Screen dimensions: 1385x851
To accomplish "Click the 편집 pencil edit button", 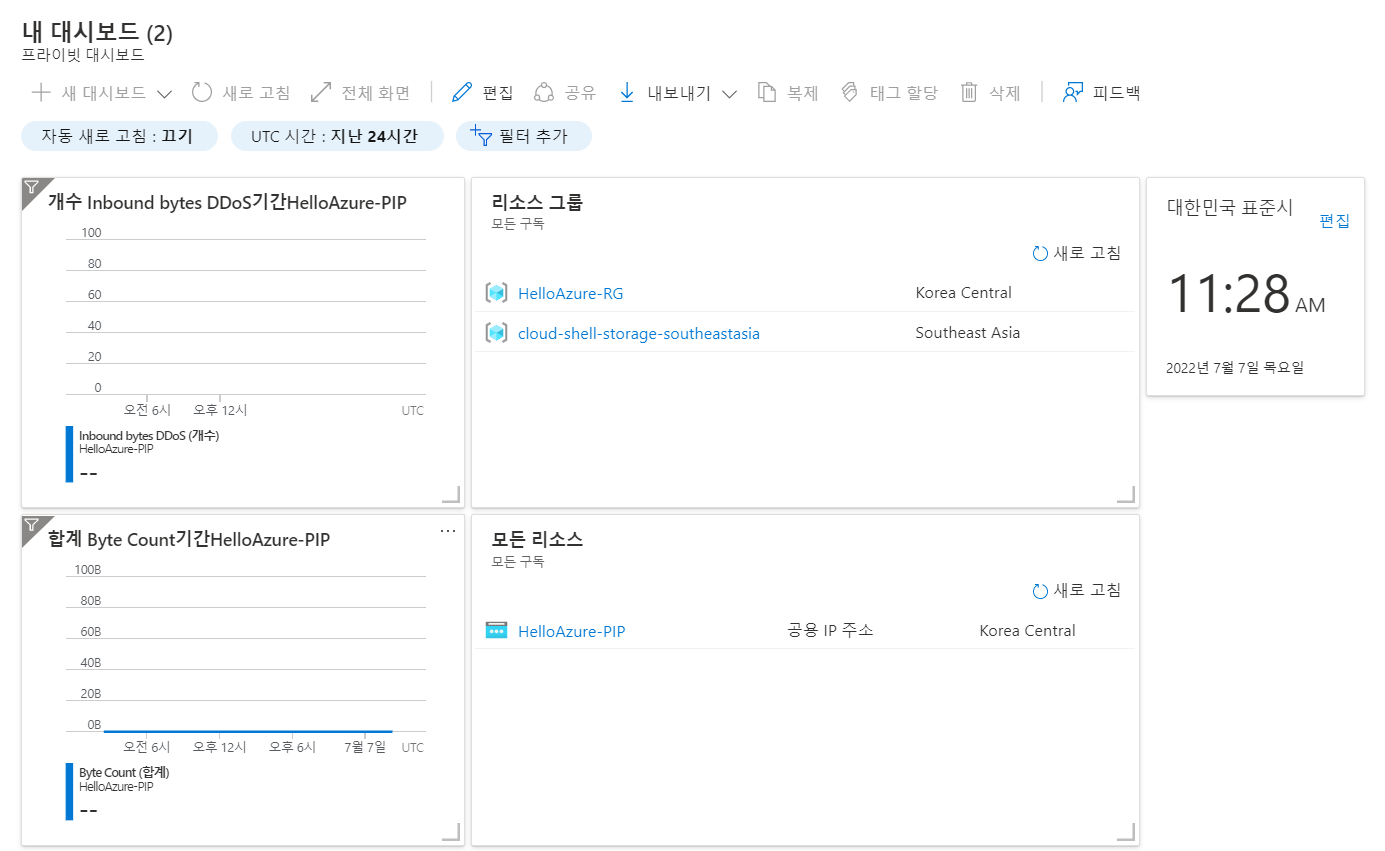I will (x=482, y=93).
